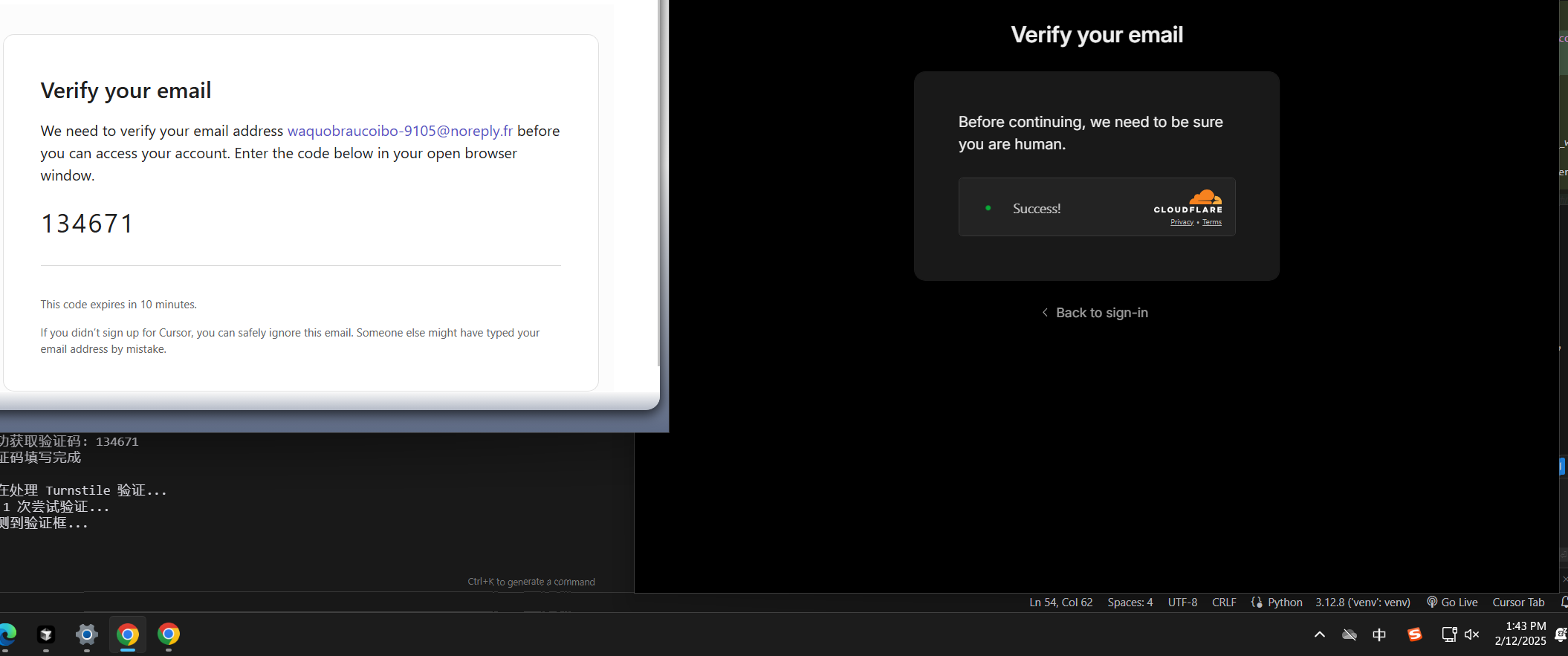This screenshot has width=1568, height=656.
Task: Click the Cloudflare logo in the verification widget
Action: (x=1188, y=202)
